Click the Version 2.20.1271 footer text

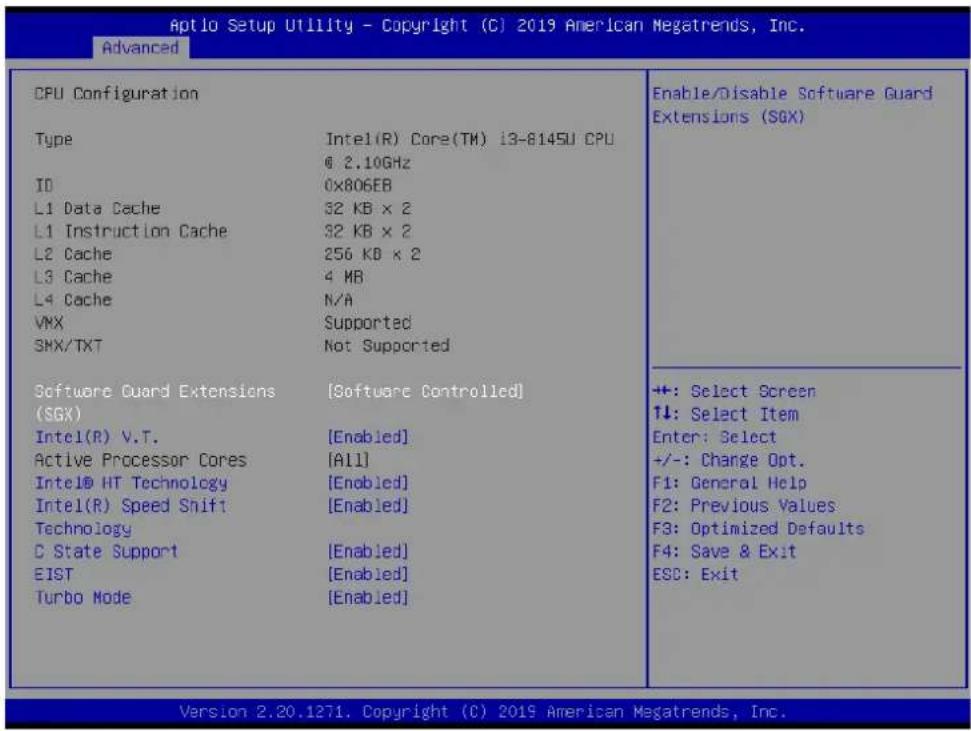click(483, 711)
